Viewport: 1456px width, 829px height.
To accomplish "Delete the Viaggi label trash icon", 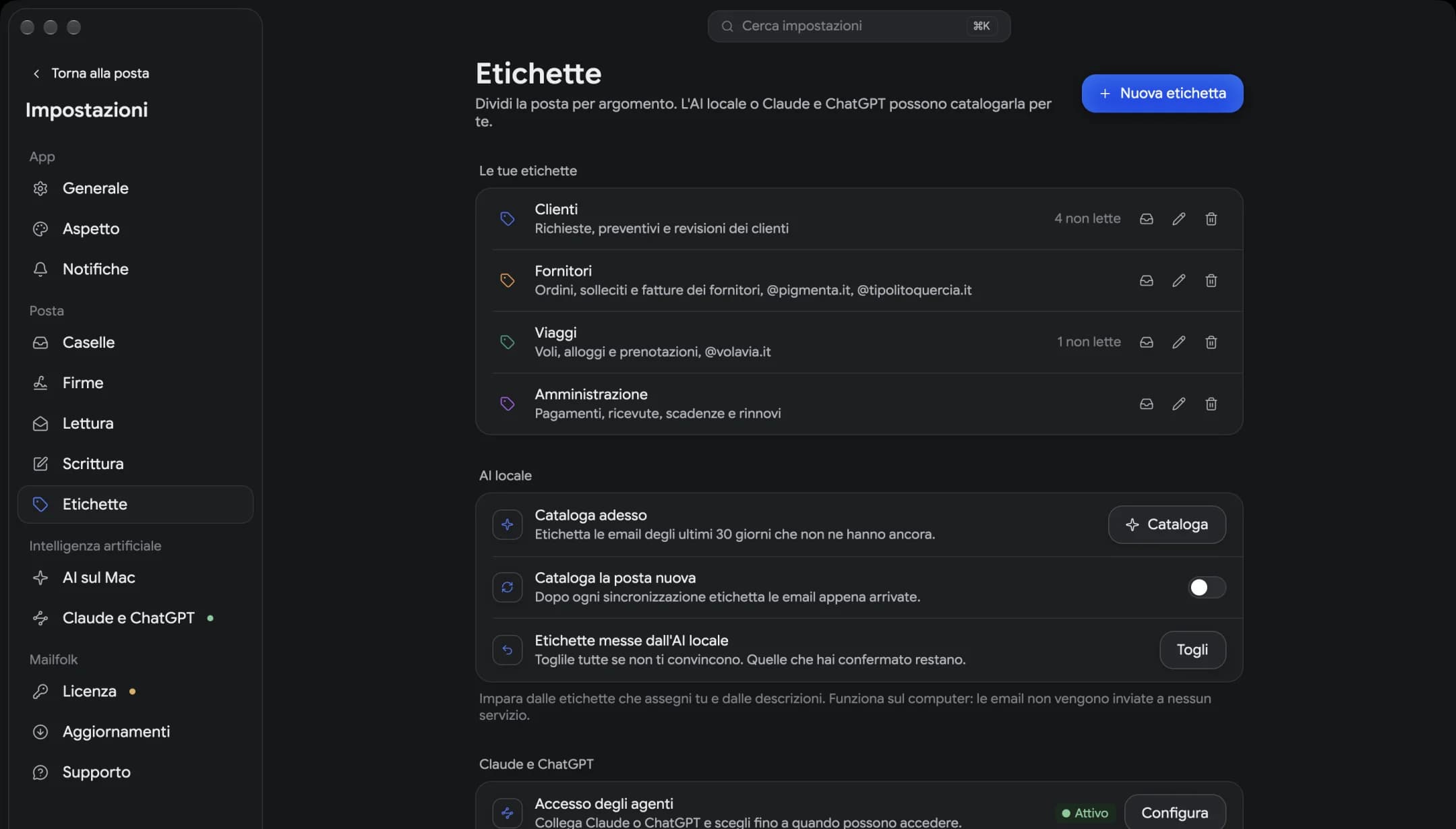I will pyautogui.click(x=1211, y=342).
